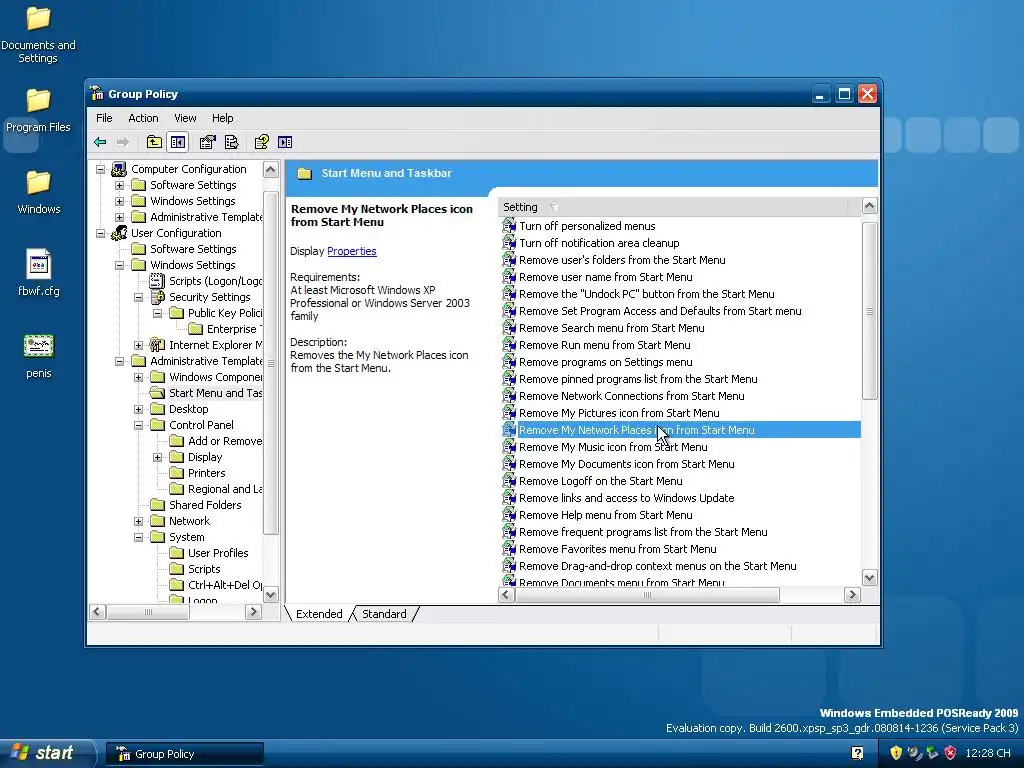Expand the Desktop tree node
The image size is (1024, 768).
point(138,409)
